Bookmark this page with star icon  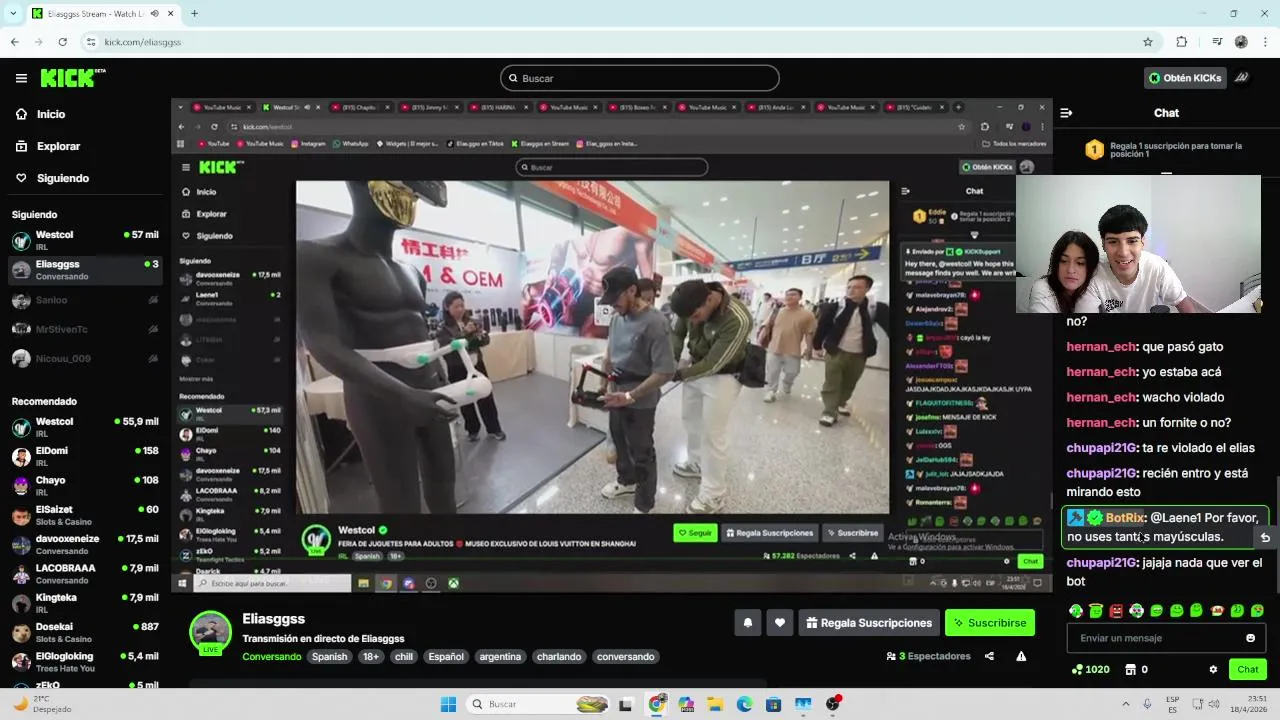(1148, 42)
